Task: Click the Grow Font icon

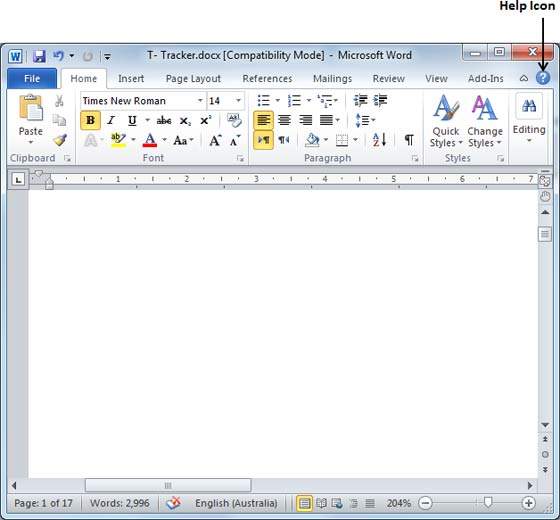Action: (215, 140)
